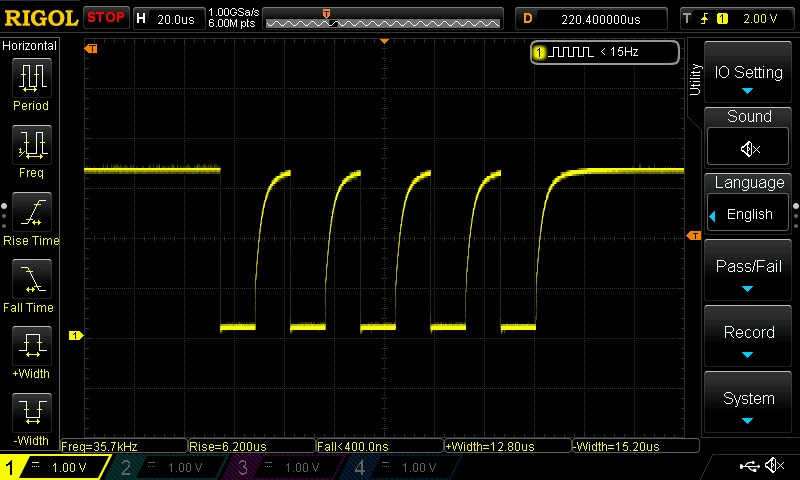Click the Fall<400.0ns measurement result
Viewport: 800px width, 480px height.
point(380,446)
